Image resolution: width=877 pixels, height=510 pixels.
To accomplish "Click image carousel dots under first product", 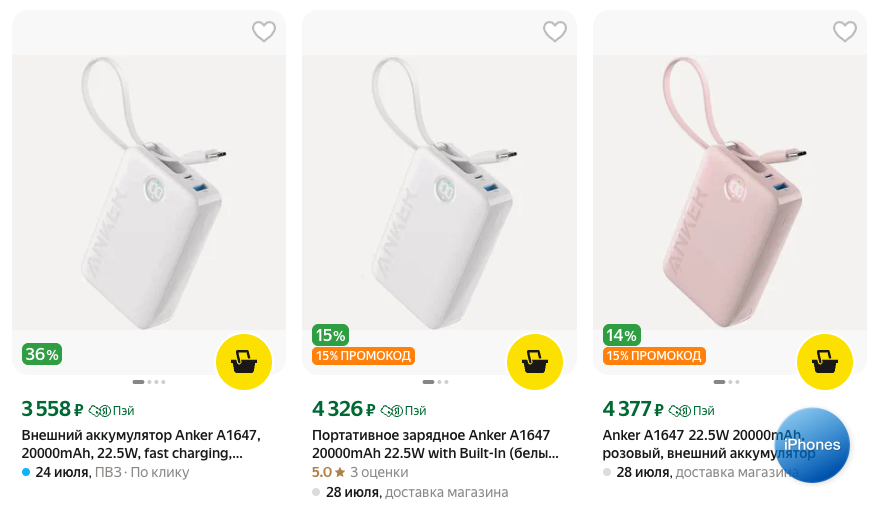I will coord(149,382).
